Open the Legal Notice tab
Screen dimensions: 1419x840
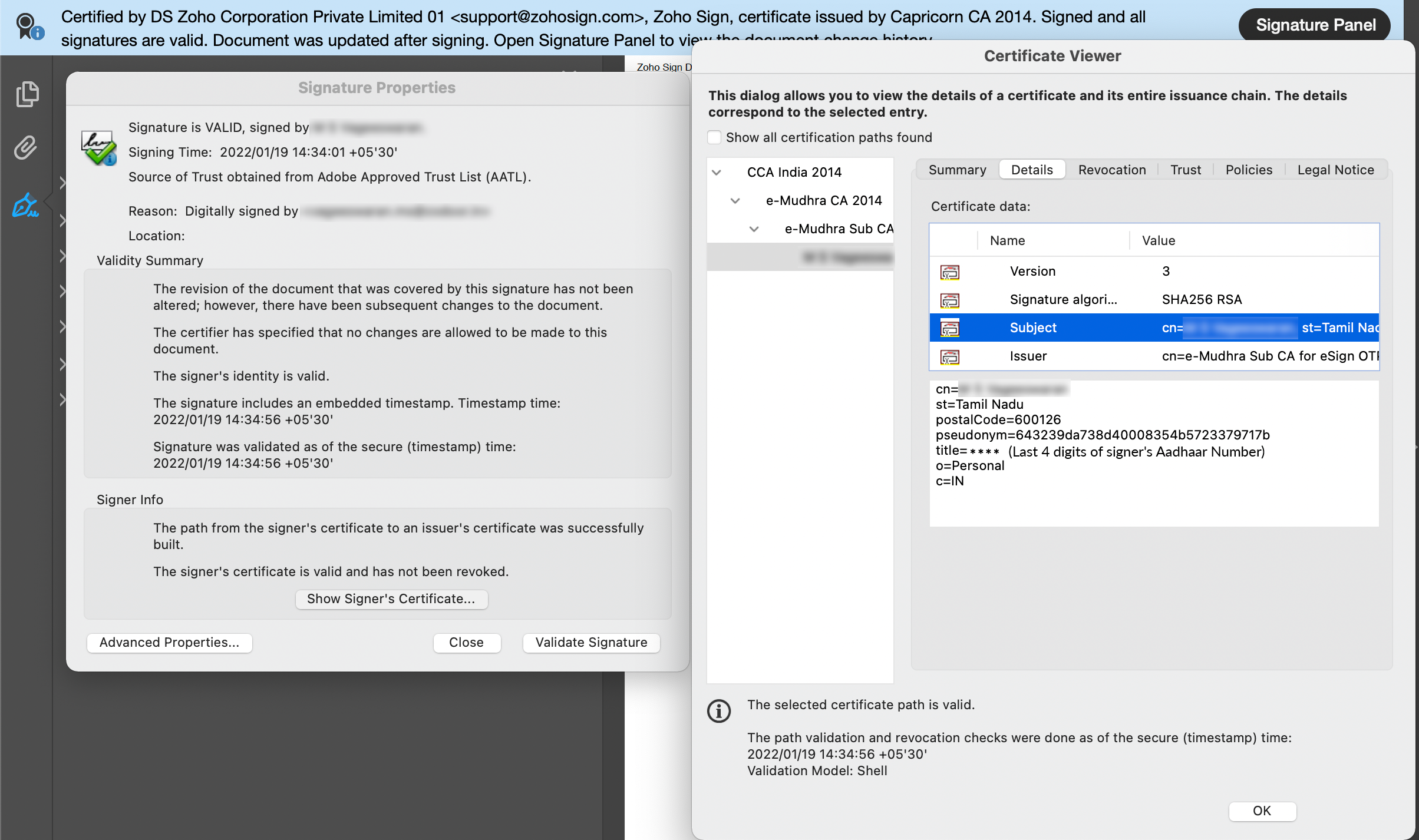pos(1335,170)
